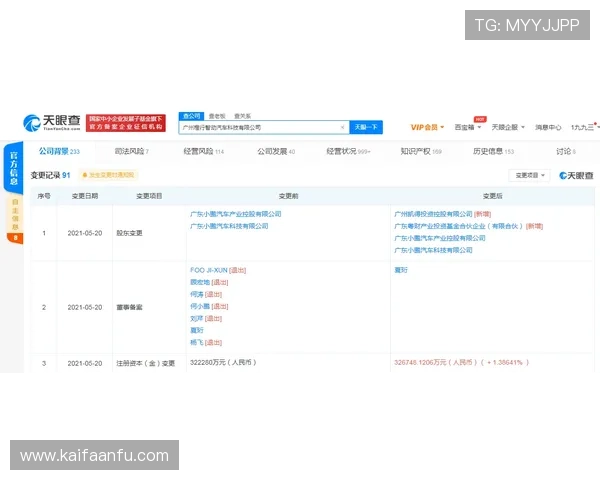The height and width of the screenshot is (480, 600).
Task: Open 广州凯得投资控股有限公司 newly added shareholder link
Action: [x=433, y=214]
